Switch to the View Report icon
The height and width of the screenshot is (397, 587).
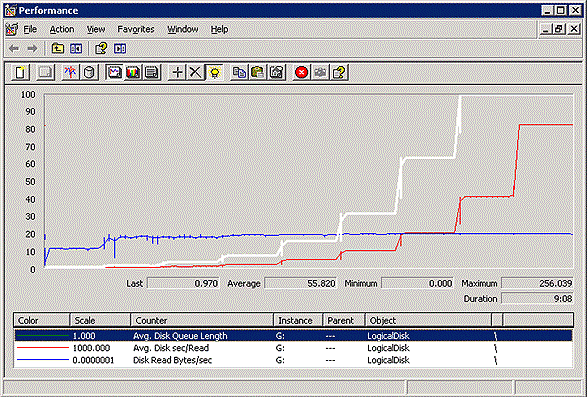[x=152, y=72]
